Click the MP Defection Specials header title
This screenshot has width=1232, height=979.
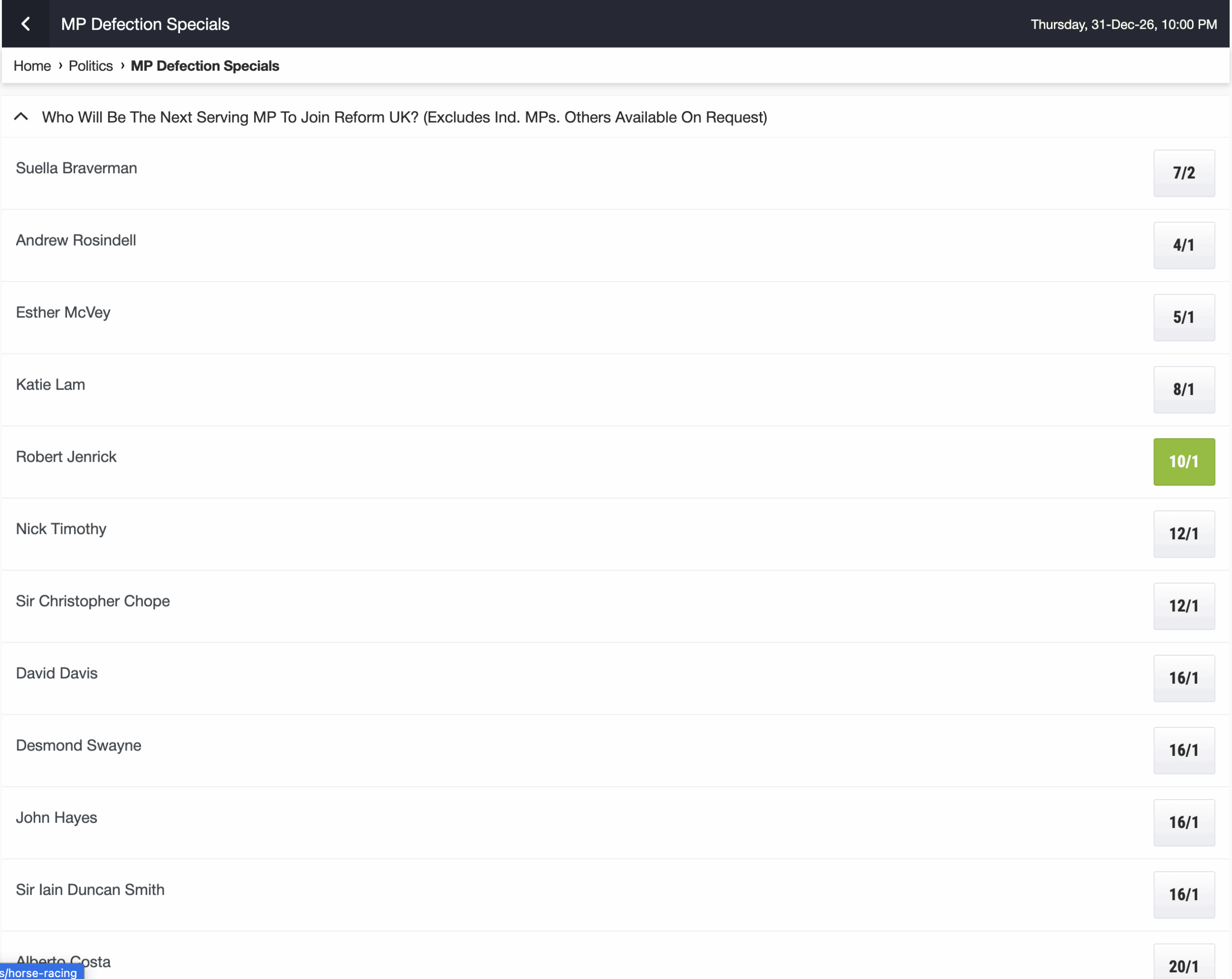tap(145, 24)
